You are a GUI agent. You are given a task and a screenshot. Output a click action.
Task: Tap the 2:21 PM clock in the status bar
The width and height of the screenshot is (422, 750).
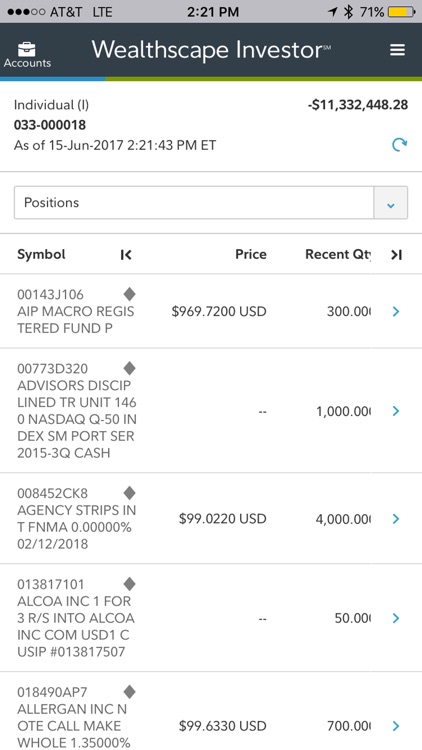212,11
